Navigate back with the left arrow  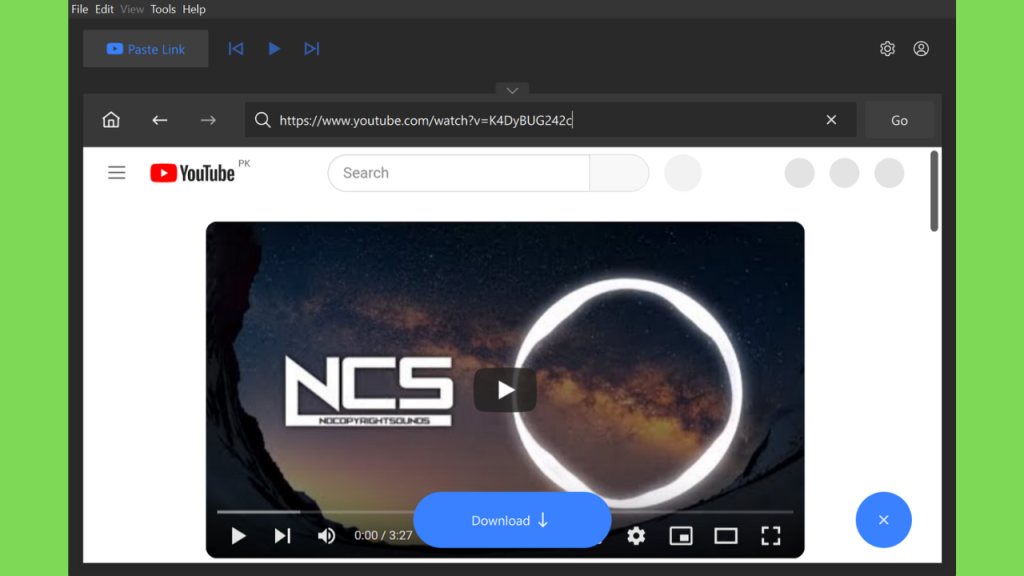(159, 120)
